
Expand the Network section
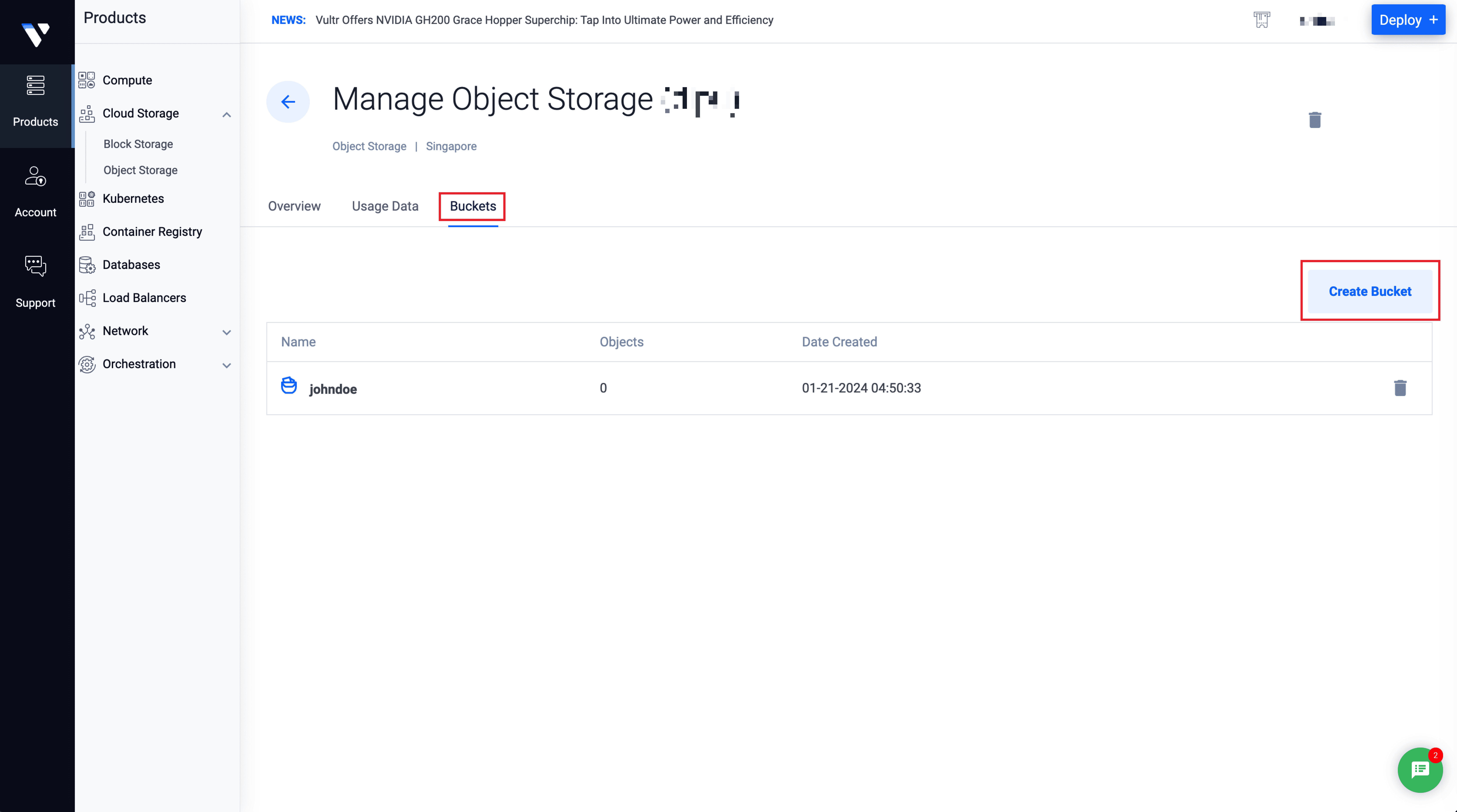226,332
